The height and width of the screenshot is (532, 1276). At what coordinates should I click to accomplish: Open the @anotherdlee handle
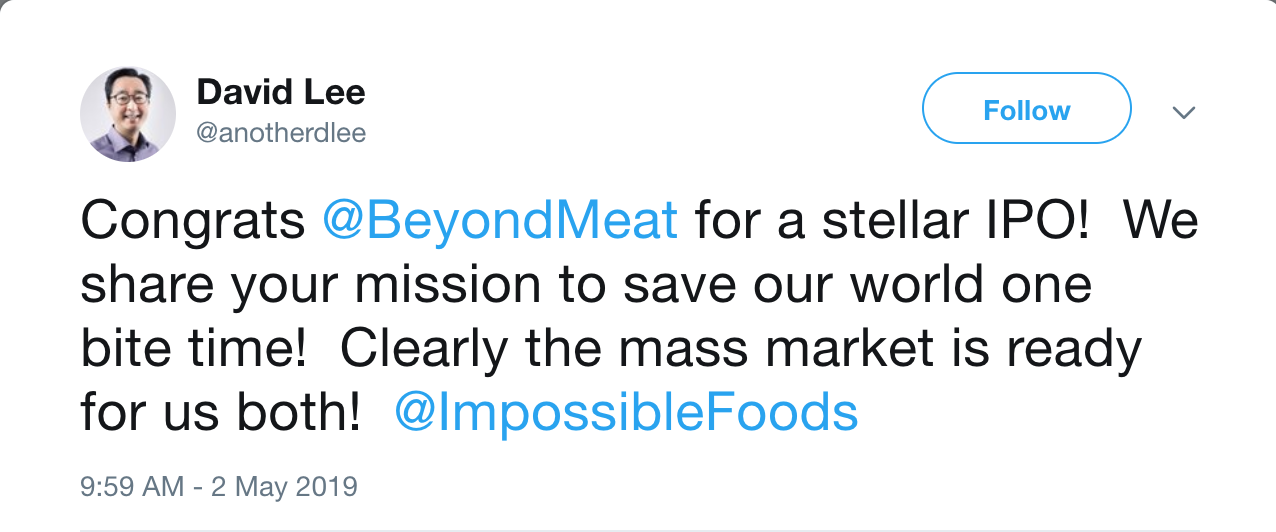(x=281, y=133)
